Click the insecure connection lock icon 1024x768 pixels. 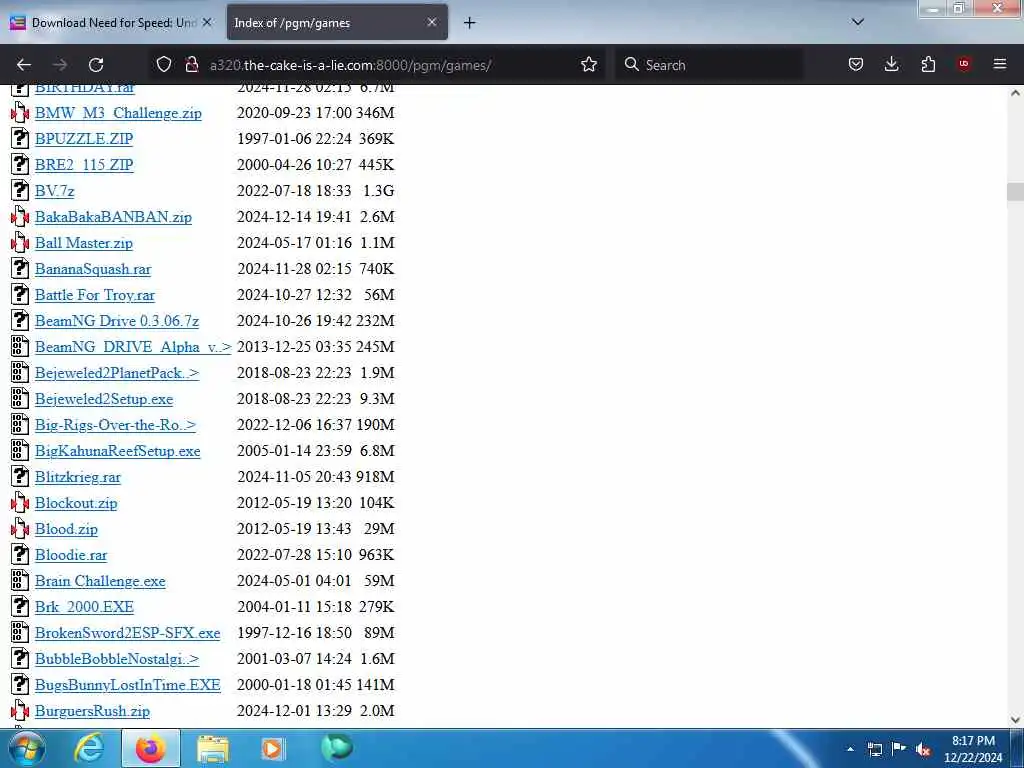pyautogui.click(x=191, y=64)
